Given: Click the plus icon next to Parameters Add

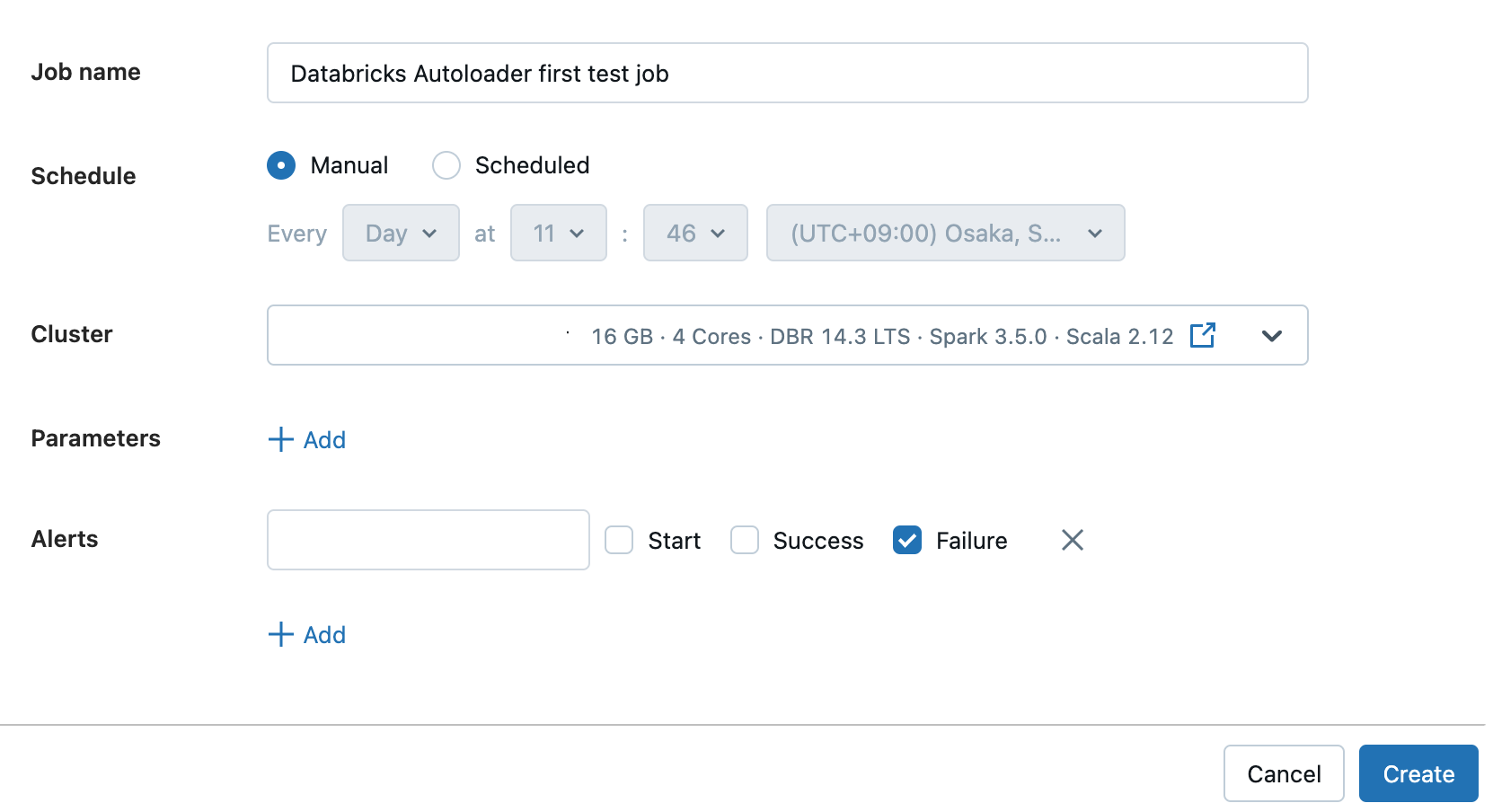Looking at the screenshot, I should (x=279, y=439).
